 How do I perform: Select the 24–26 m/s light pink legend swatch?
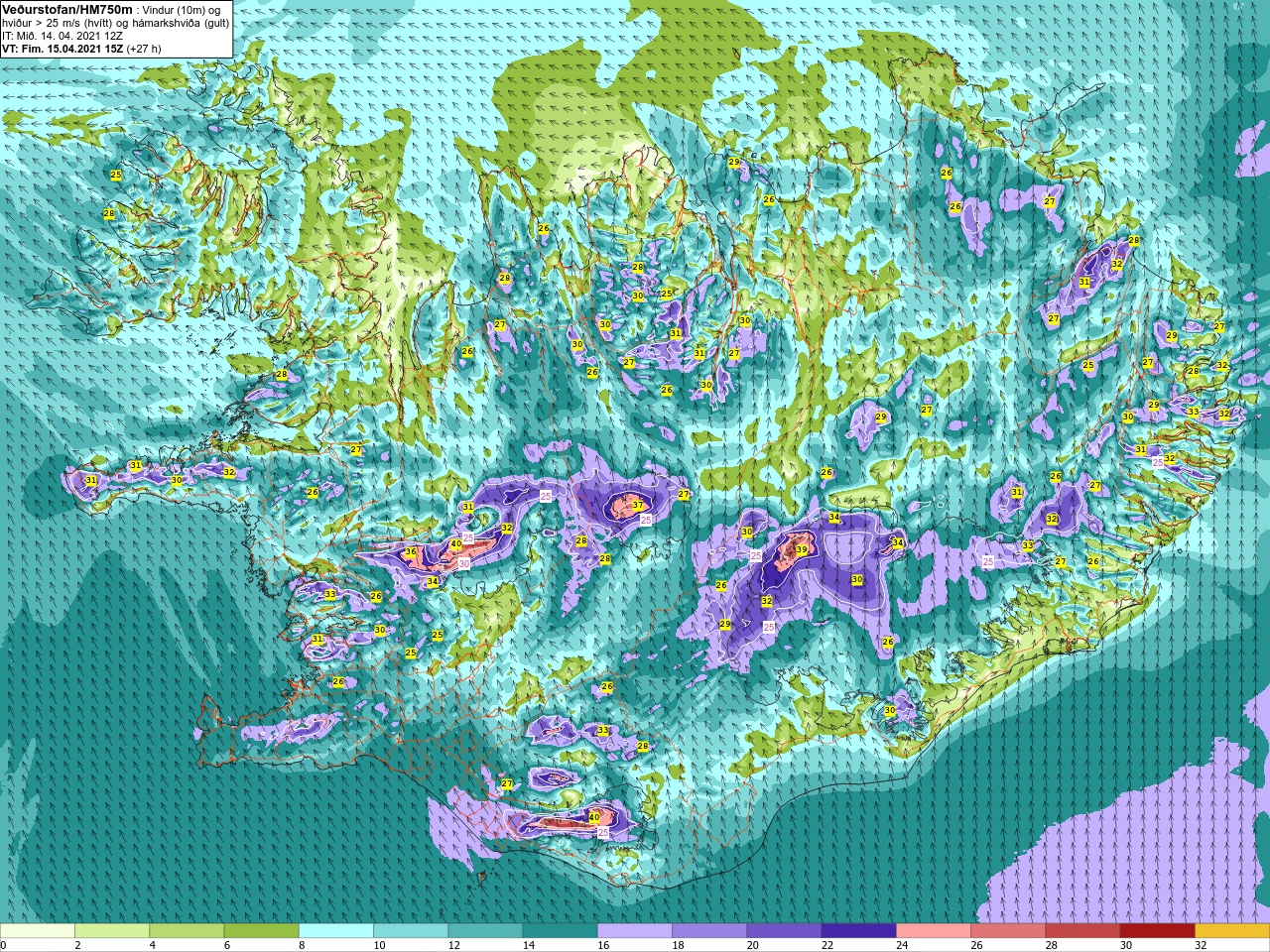pyautogui.click(x=934, y=931)
